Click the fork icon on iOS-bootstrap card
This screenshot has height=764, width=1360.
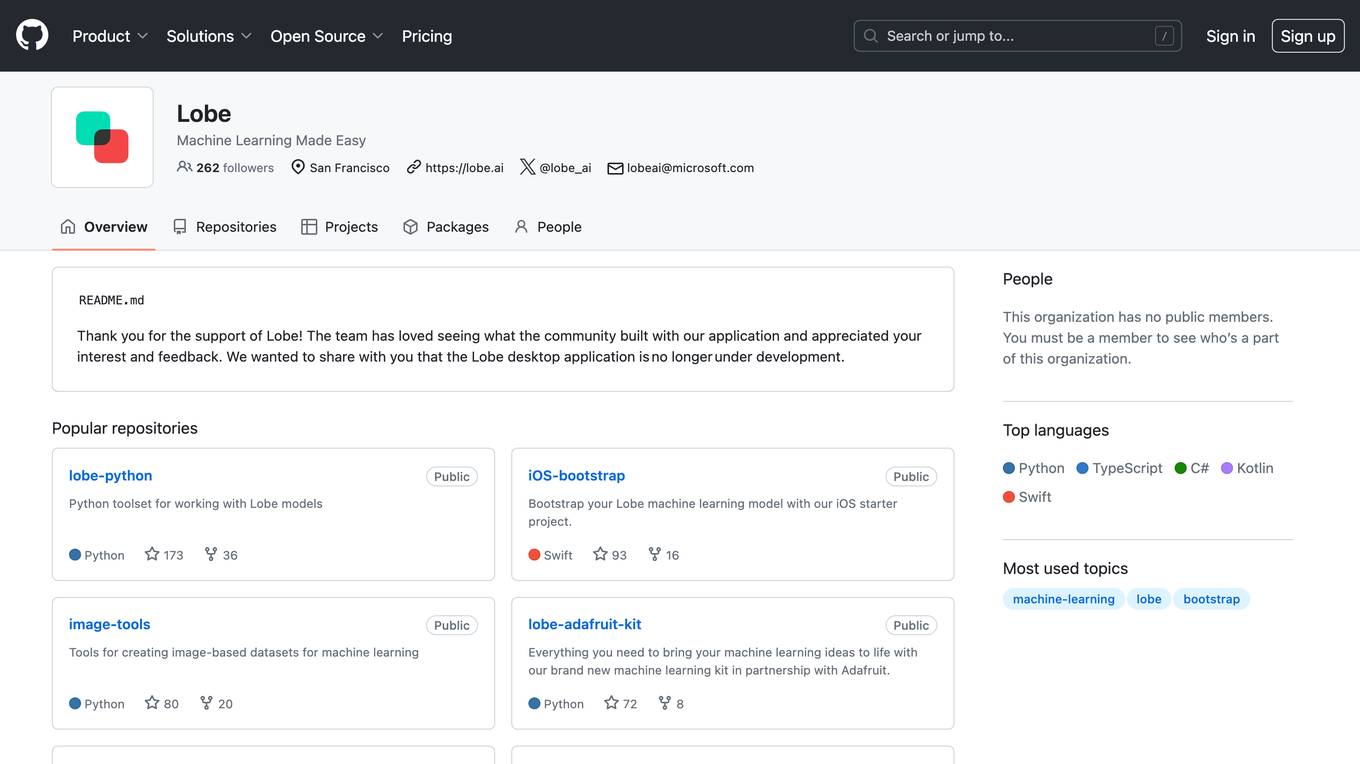(655, 554)
